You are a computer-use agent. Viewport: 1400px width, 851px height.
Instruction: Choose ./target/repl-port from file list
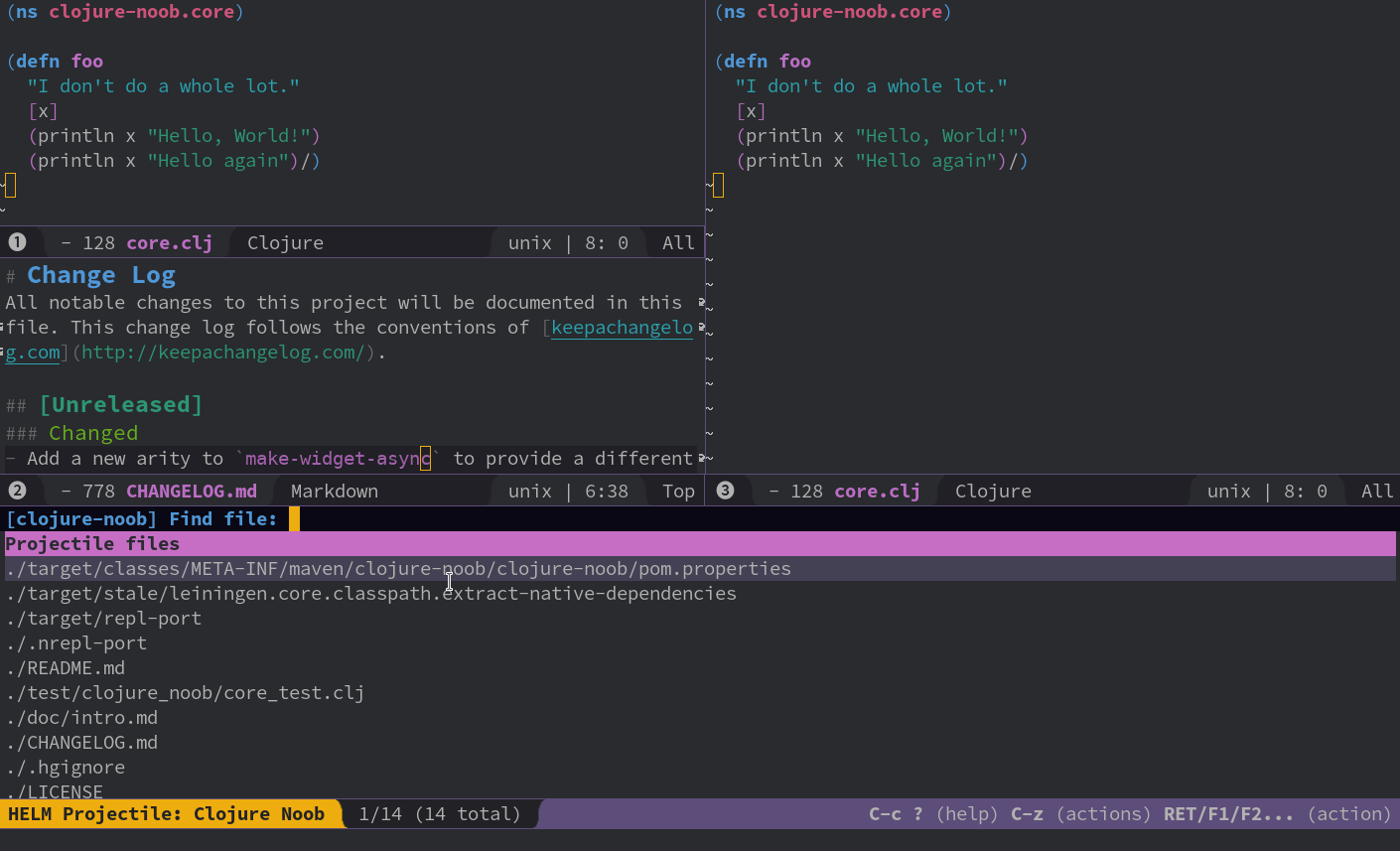pos(103,619)
